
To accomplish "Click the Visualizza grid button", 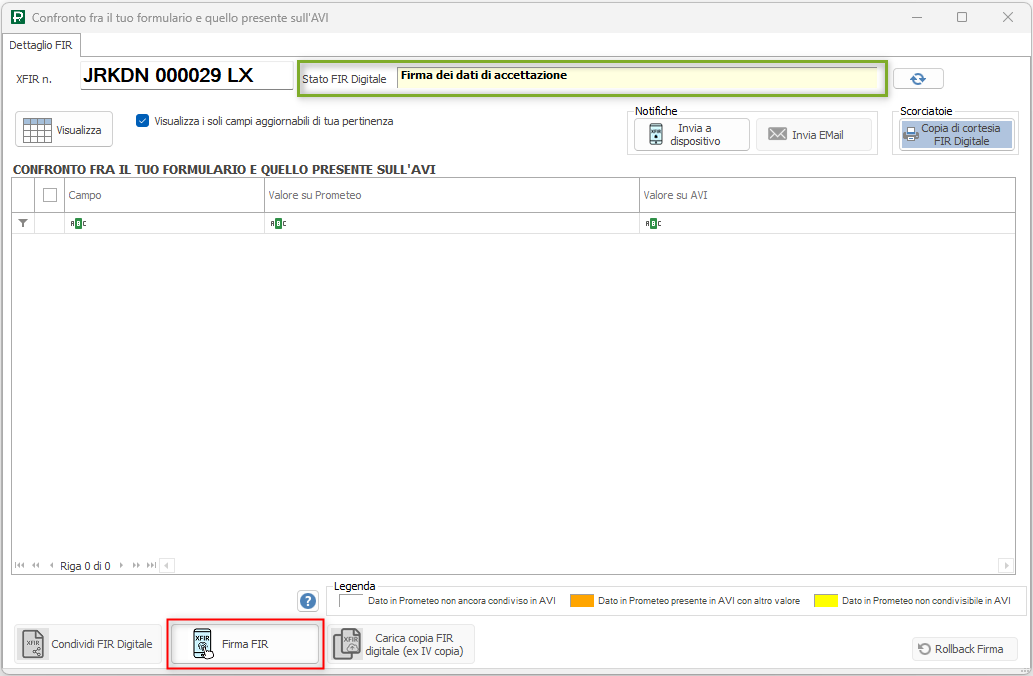I will pos(64,130).
